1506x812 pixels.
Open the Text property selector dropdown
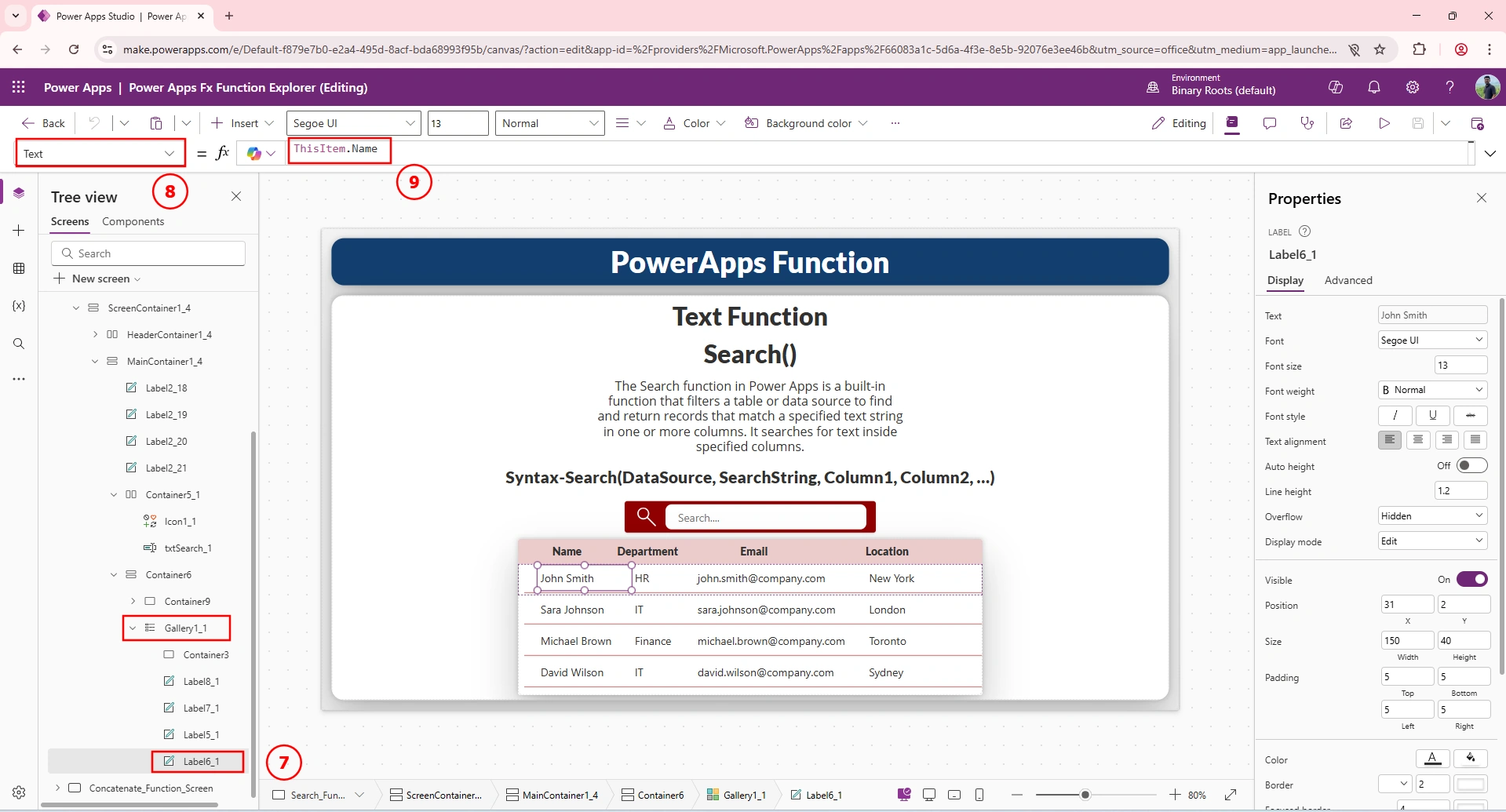[100, 154]
